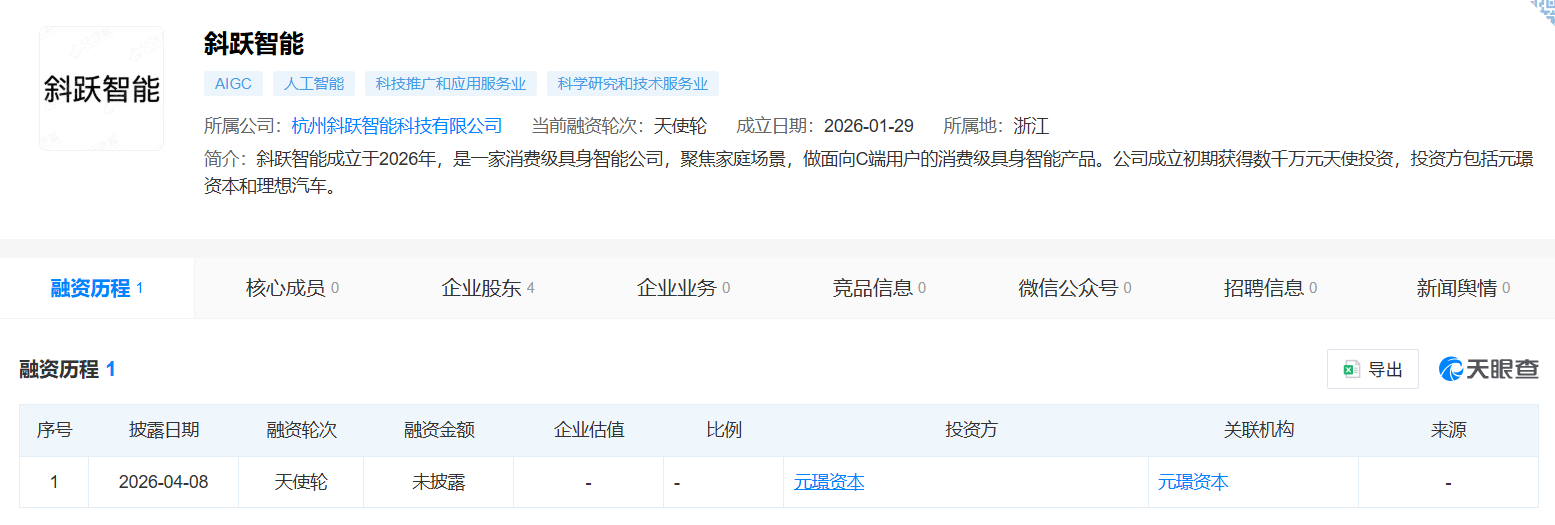Click the 科技推广和应用服务业 tag
The height and width of the screenshot is (525, 1555).
[451, 84]
